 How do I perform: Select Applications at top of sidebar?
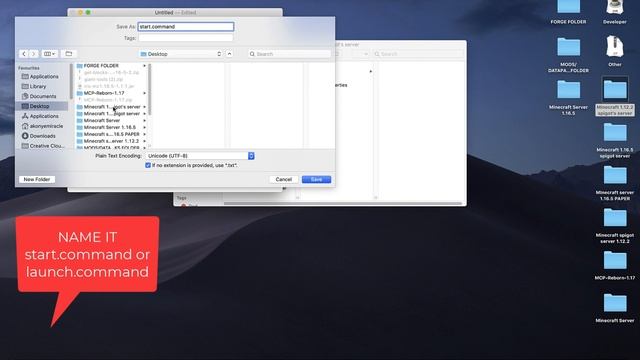tap(43, 76)
